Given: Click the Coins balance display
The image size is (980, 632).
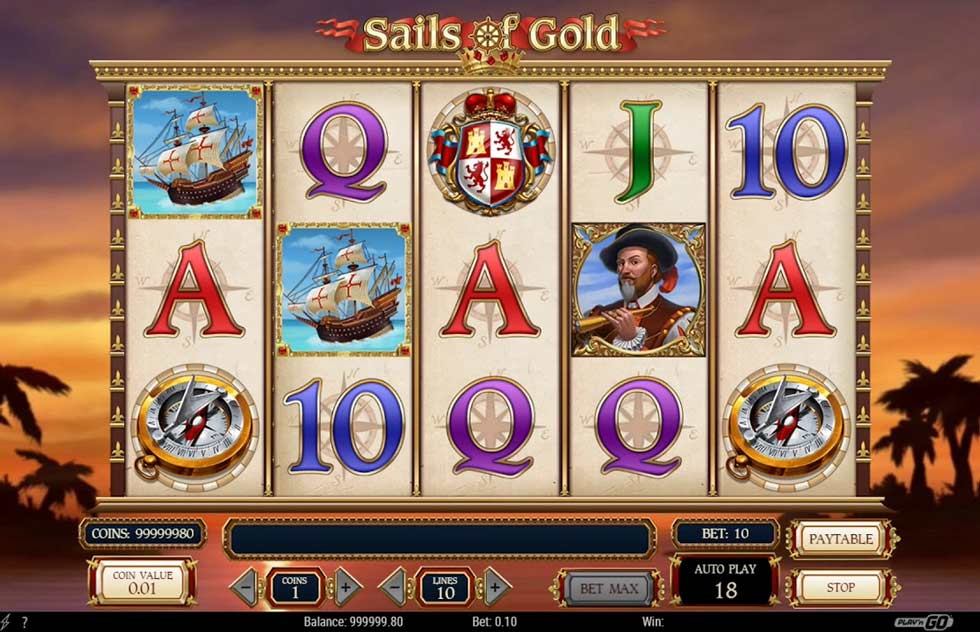Looking at the screenshot, I should [x=143, y=534].
